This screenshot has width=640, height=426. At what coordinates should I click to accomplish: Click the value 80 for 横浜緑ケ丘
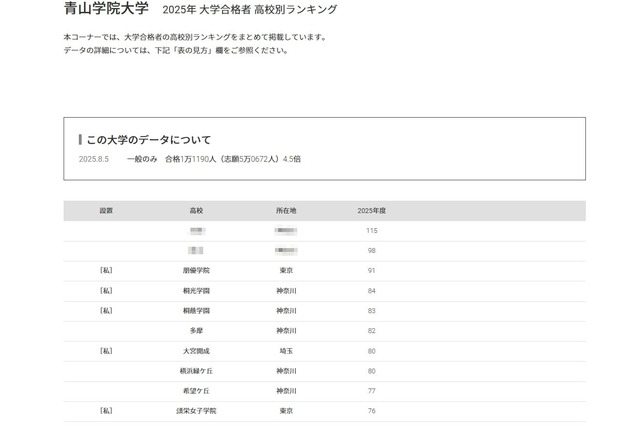pos(371,371)
